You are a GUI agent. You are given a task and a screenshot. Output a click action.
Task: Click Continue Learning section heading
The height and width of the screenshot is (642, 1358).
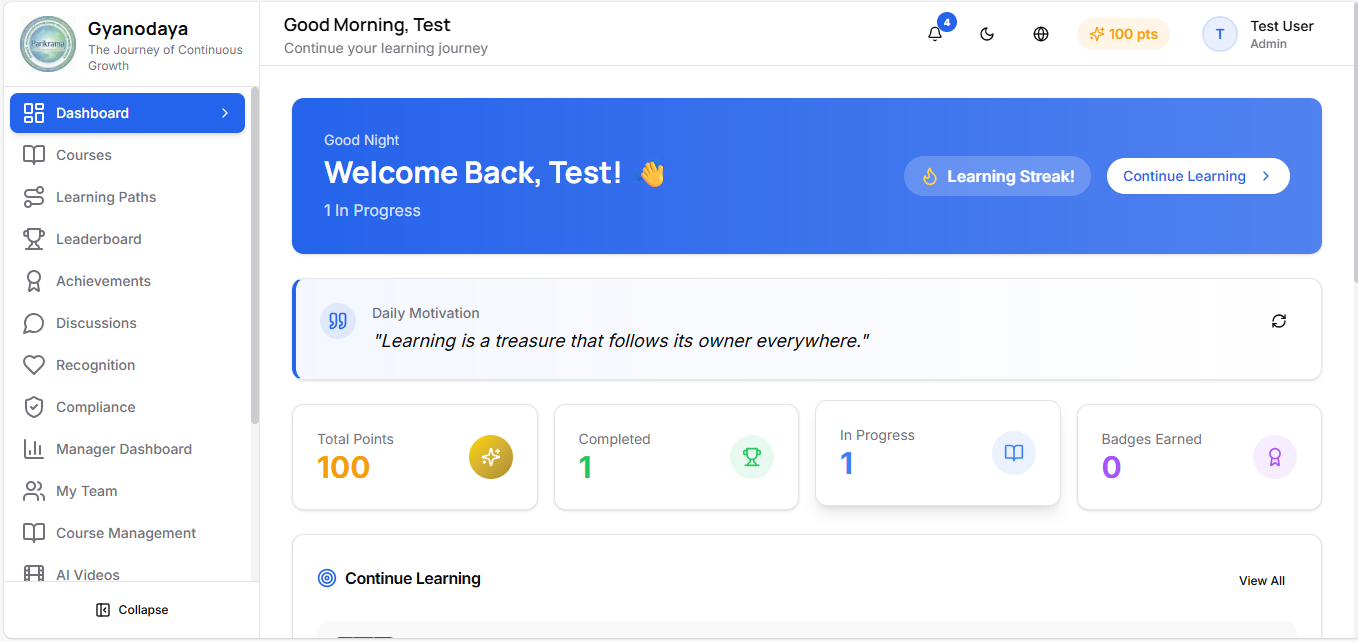413,578
